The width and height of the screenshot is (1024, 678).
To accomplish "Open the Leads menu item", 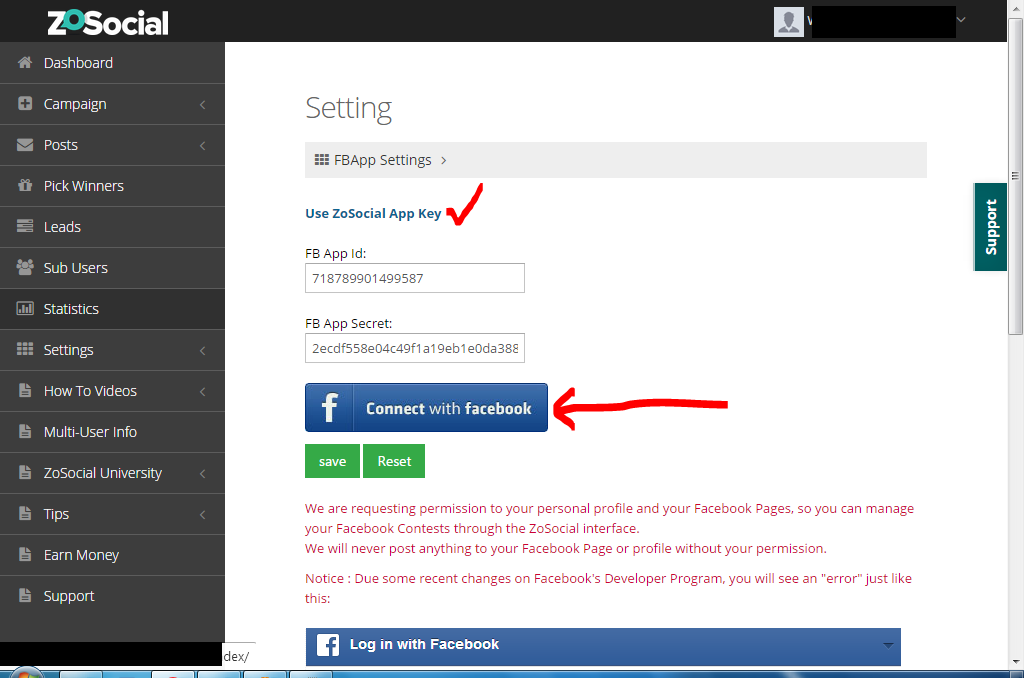I will tap(112, 227).
